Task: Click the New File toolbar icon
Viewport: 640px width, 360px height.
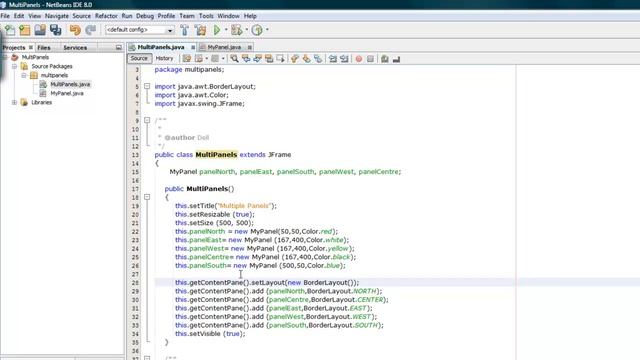Action: tap(10, 30)
